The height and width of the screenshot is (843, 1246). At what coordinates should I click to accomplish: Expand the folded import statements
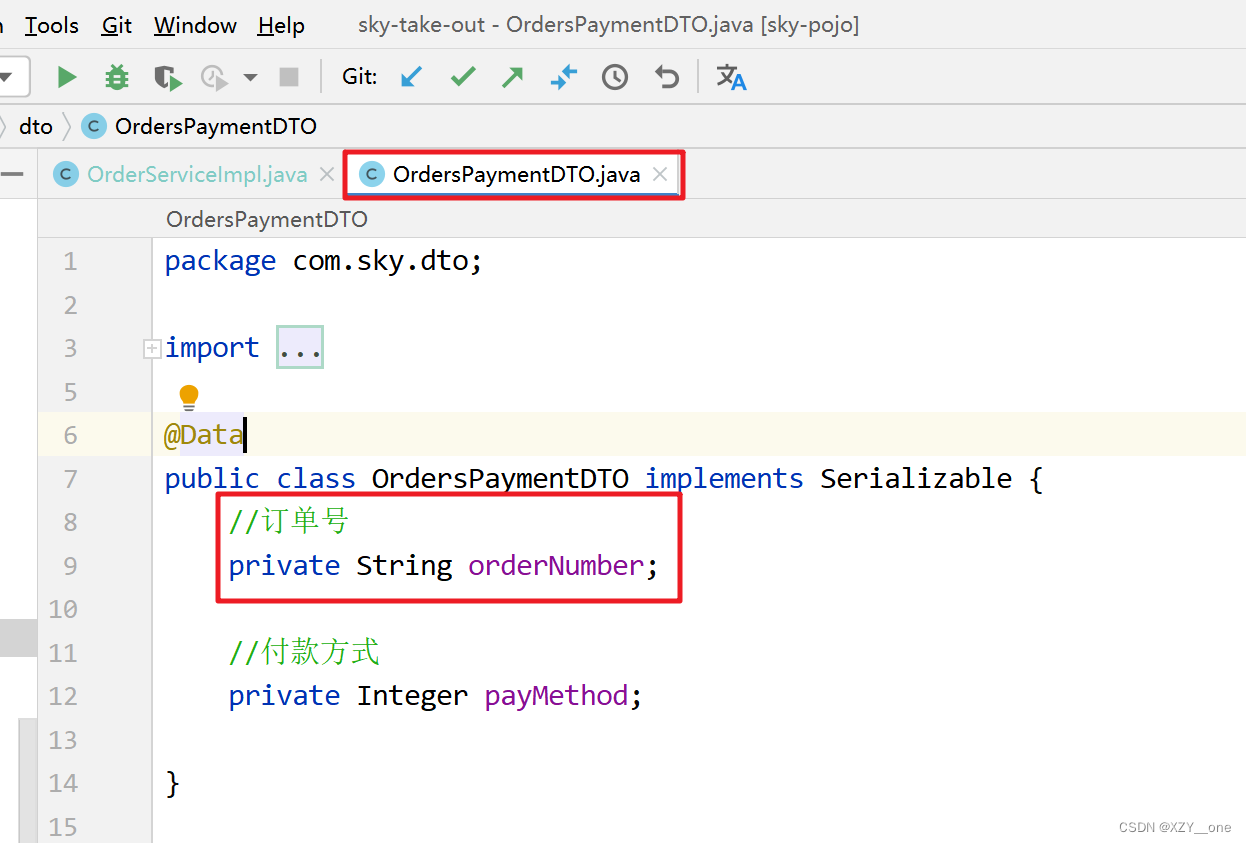pyautogui.click(x=152, y=348)
